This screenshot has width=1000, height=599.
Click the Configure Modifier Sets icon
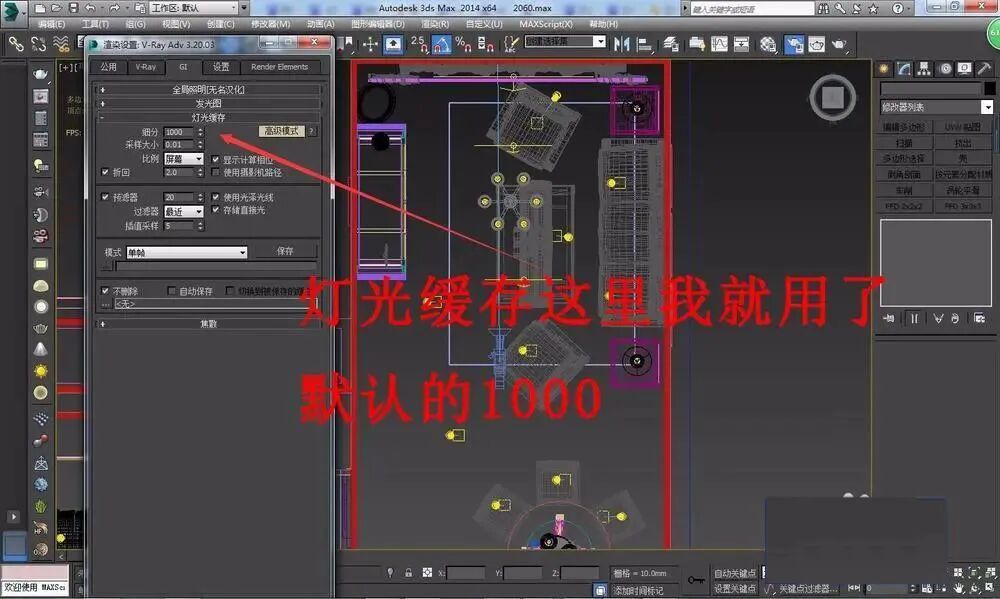[980, 318]
